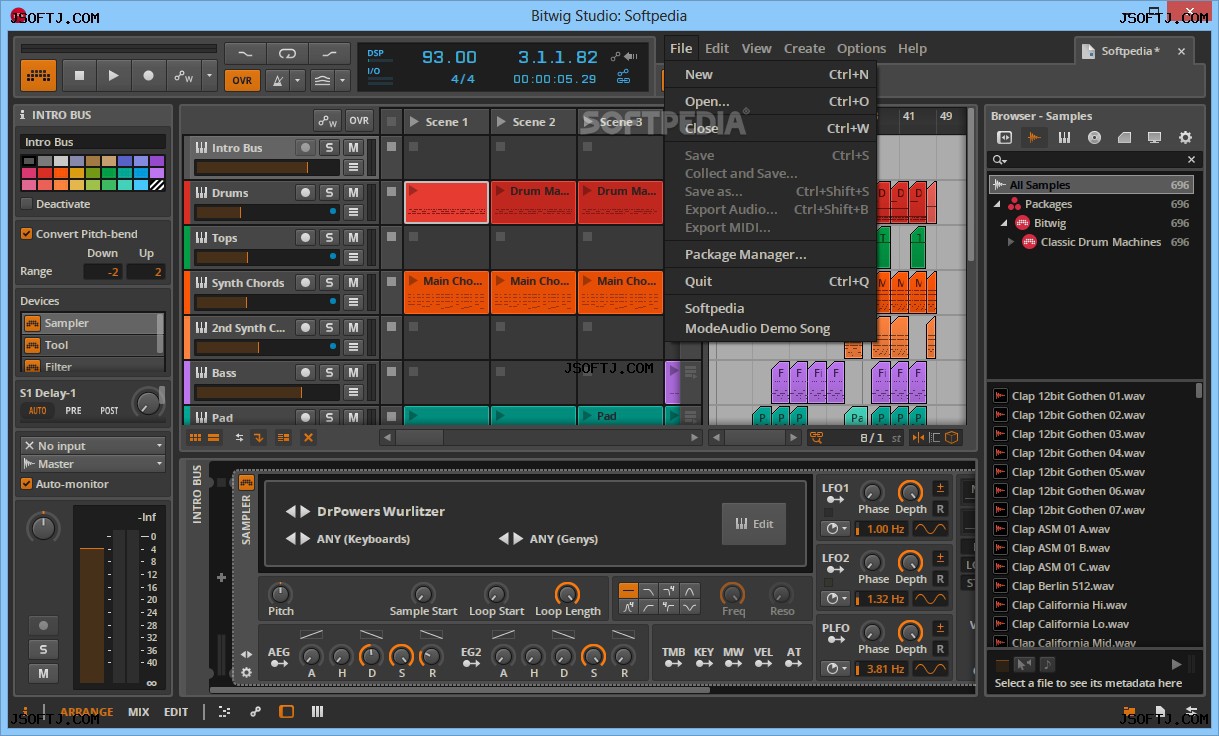Open the Create menu
Screen dimensions: 1219x736
[804, 48]
